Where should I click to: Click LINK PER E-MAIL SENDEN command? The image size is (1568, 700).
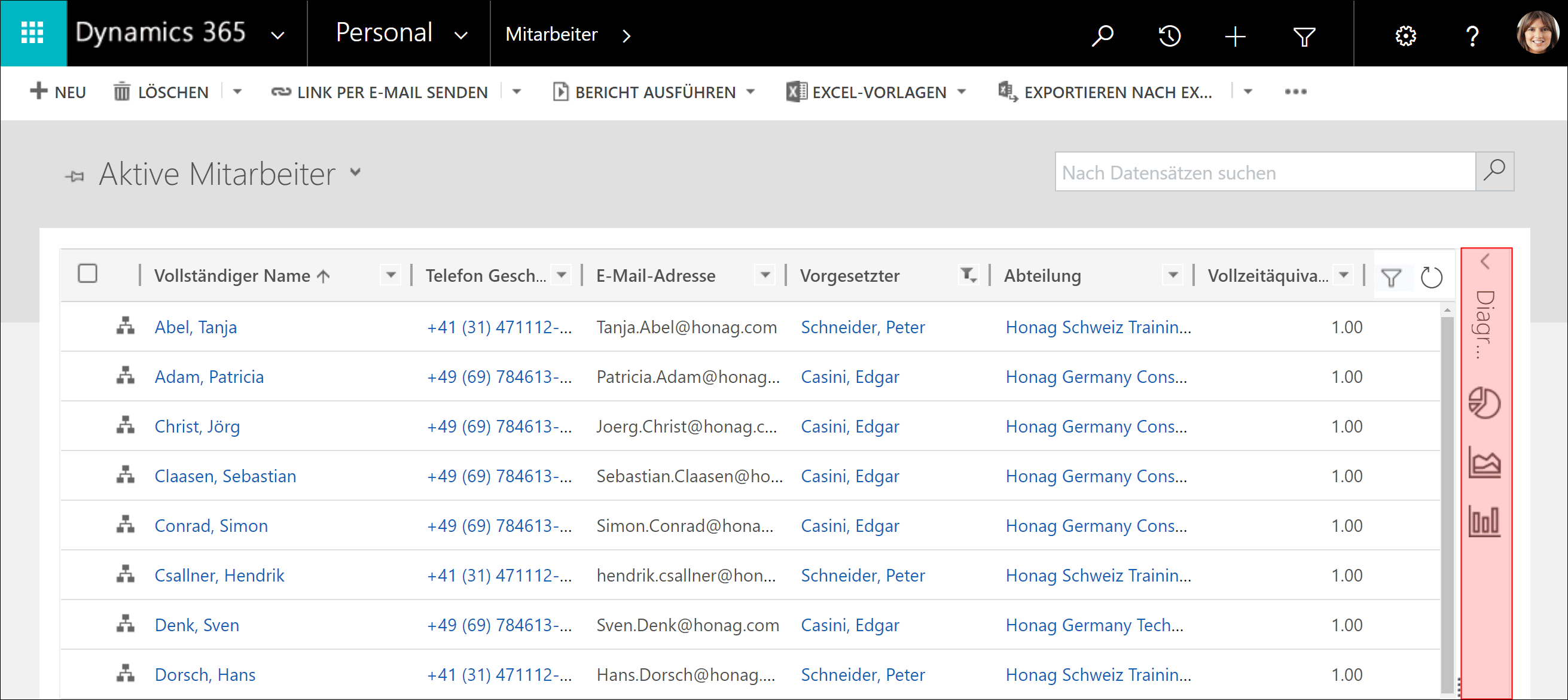(x=379, y=92)
